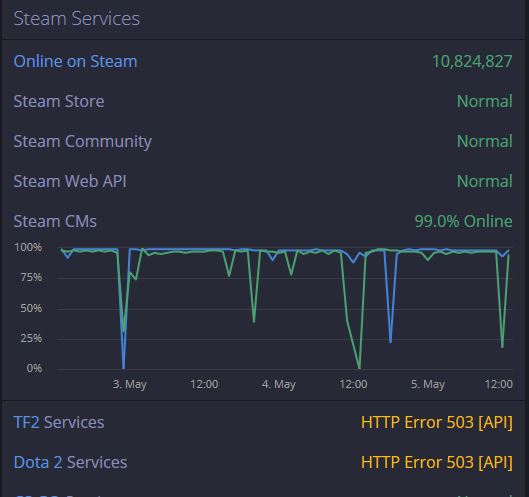
Task: Click the green line's dip to 0% at 12:00 on 4. May
Action: pyautogui.click(x=359, y=367)
